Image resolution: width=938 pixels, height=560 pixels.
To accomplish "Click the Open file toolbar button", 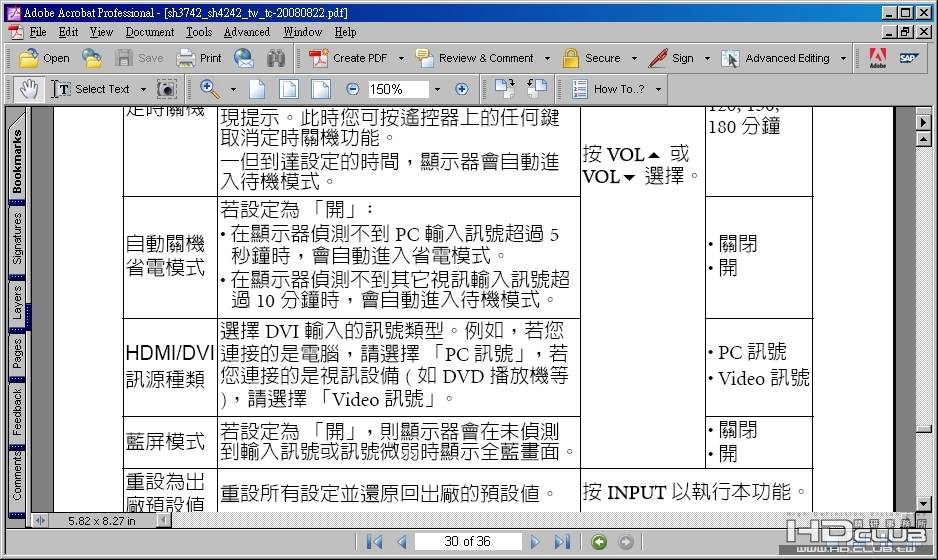I will [44, 58].
